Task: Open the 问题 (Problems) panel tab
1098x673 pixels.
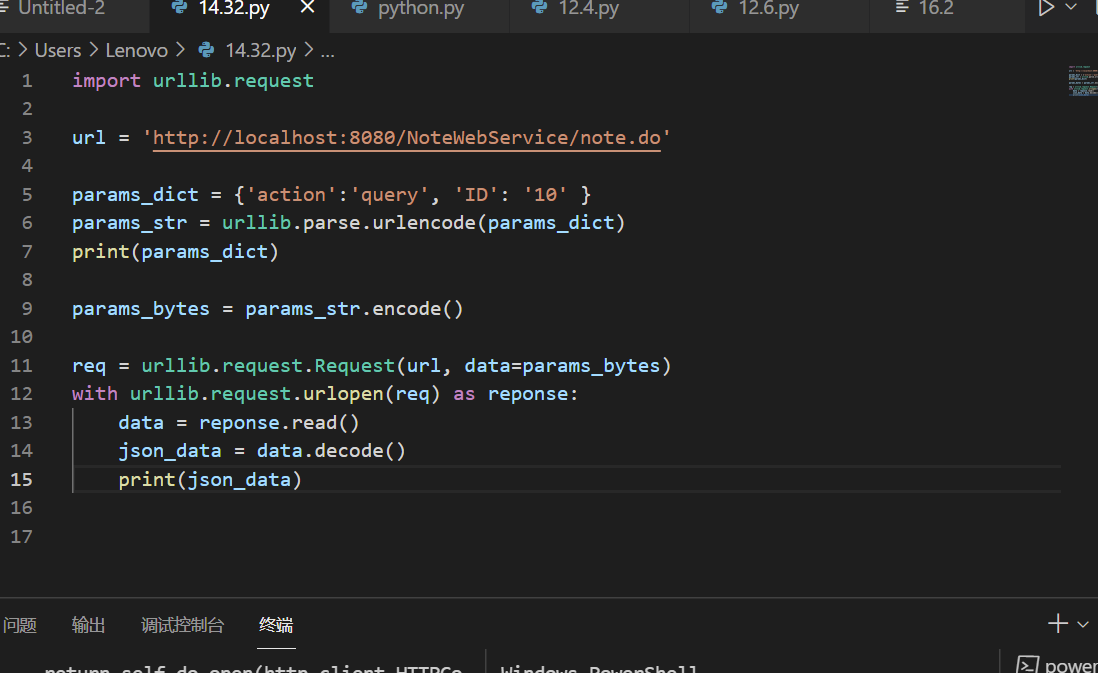Action: (20, 625)
